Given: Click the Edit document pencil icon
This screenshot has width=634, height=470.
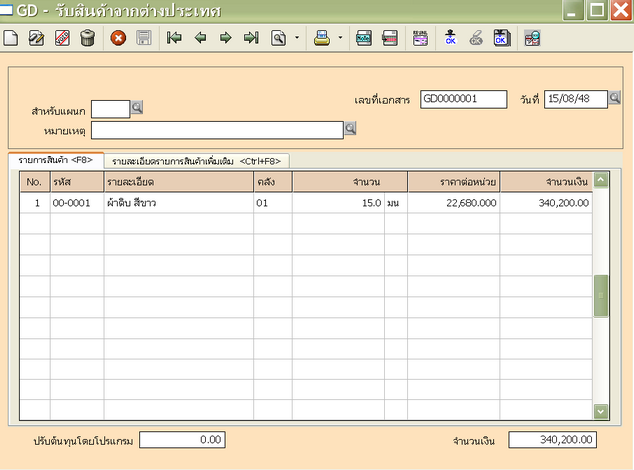Looking at the screenshot, I should click(37, 39).
